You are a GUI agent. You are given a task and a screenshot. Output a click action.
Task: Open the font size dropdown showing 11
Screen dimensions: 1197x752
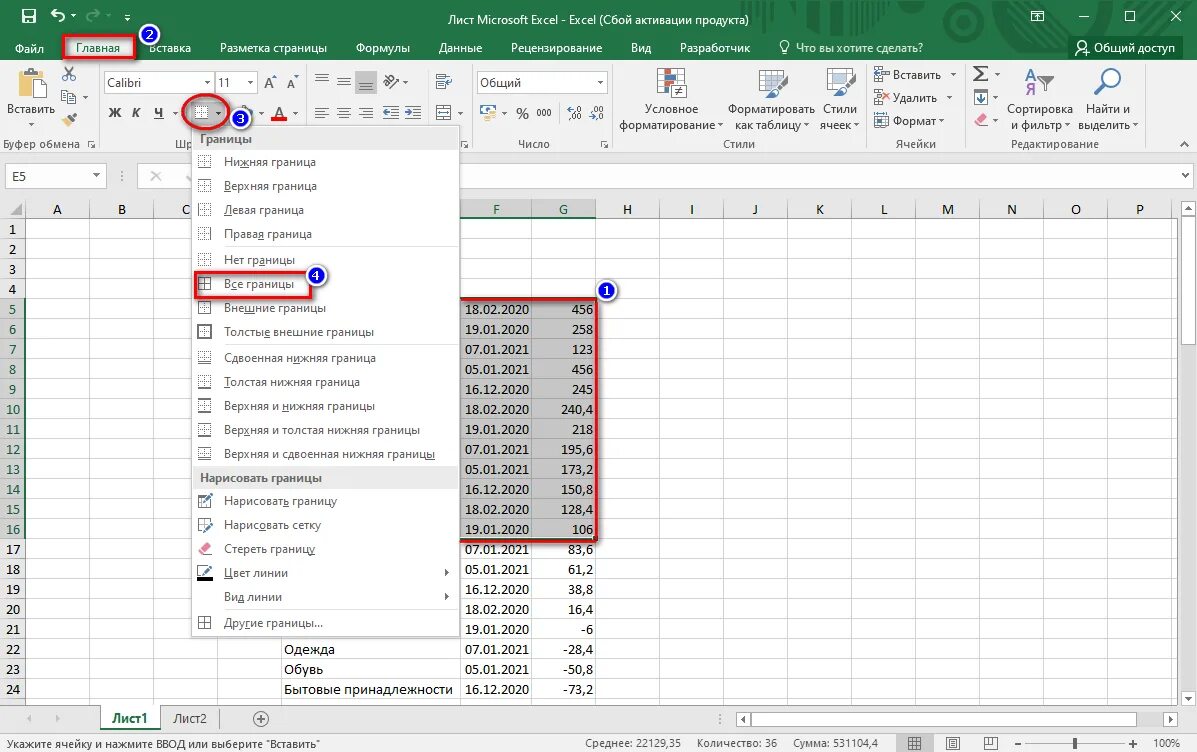[250, 82]
